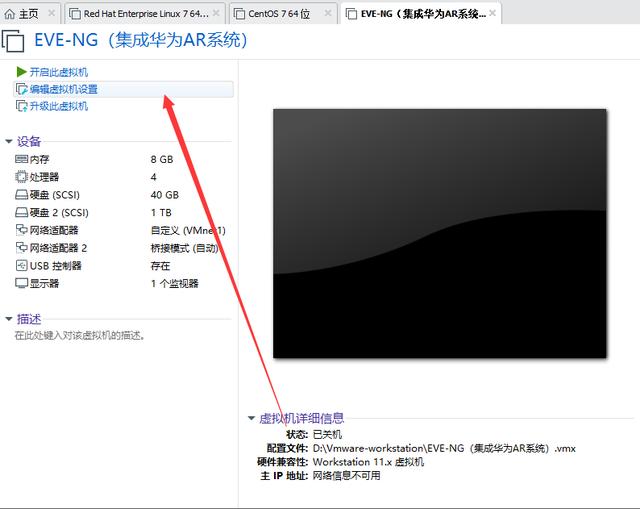Collapse the 设备 section

tap(9, 141)
